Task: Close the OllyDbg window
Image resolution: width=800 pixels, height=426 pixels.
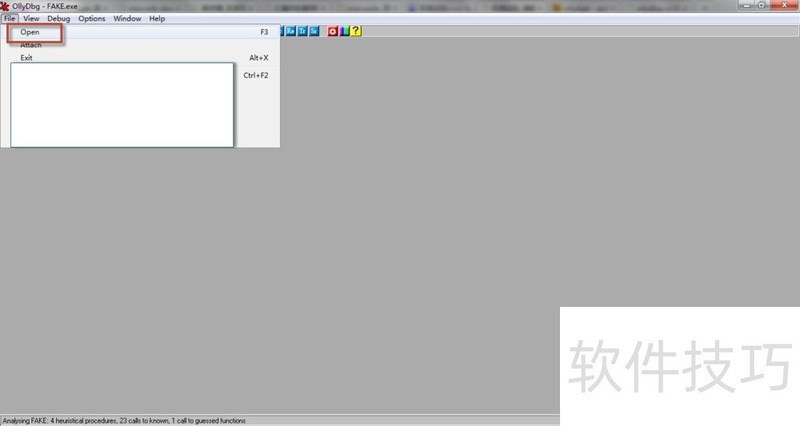Action: pyautogui.click(x=784, y=5)
